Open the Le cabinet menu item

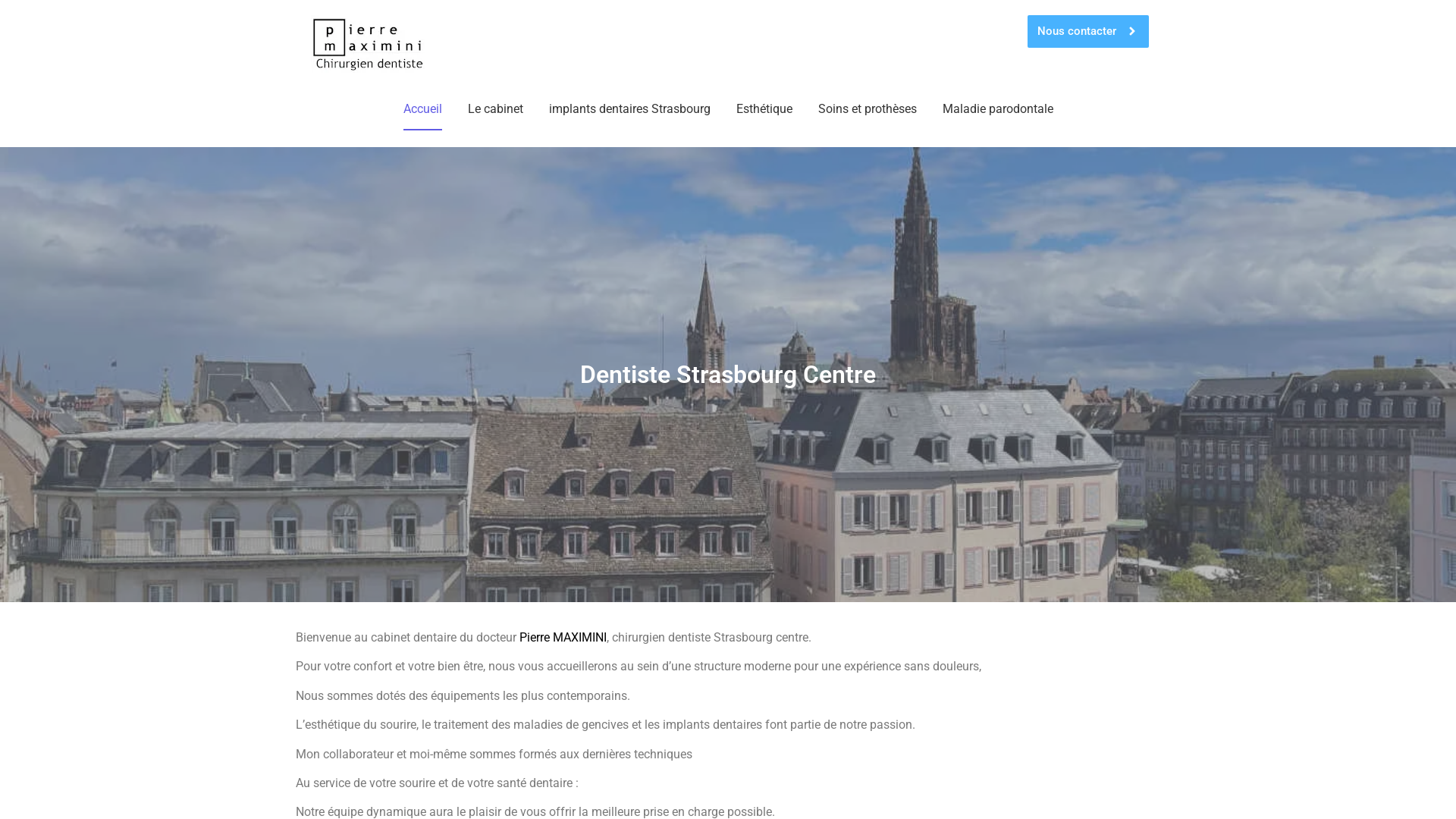(495, 108)
